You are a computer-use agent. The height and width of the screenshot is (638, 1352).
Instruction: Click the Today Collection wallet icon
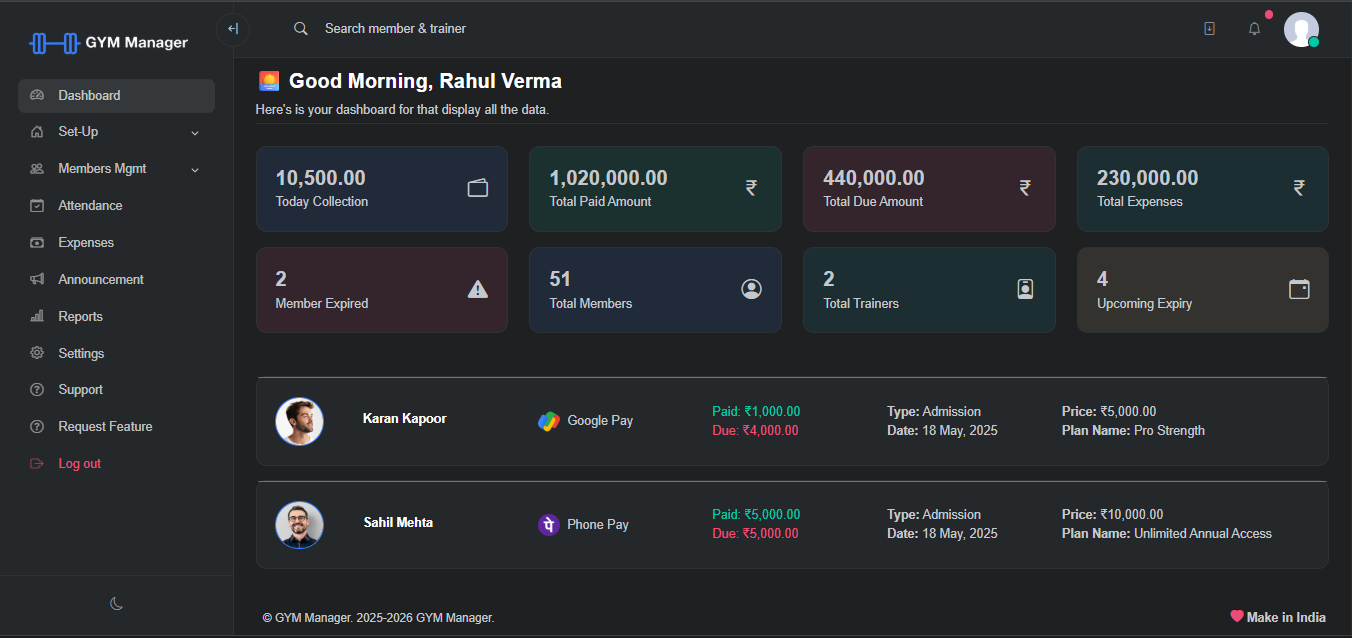click(x=478, y=188)
